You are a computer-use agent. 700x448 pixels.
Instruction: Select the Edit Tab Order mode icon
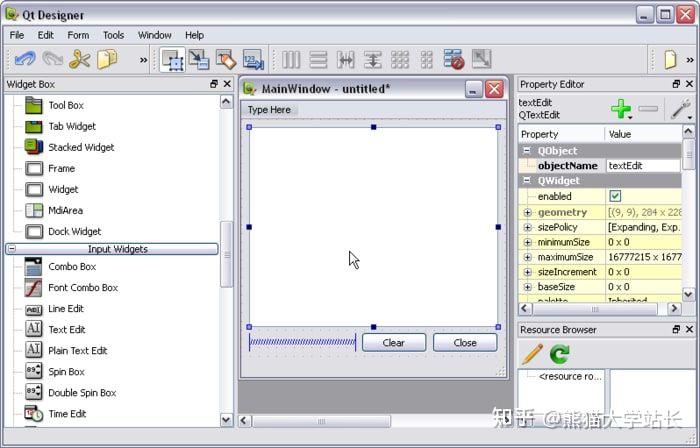click(253, 59)
